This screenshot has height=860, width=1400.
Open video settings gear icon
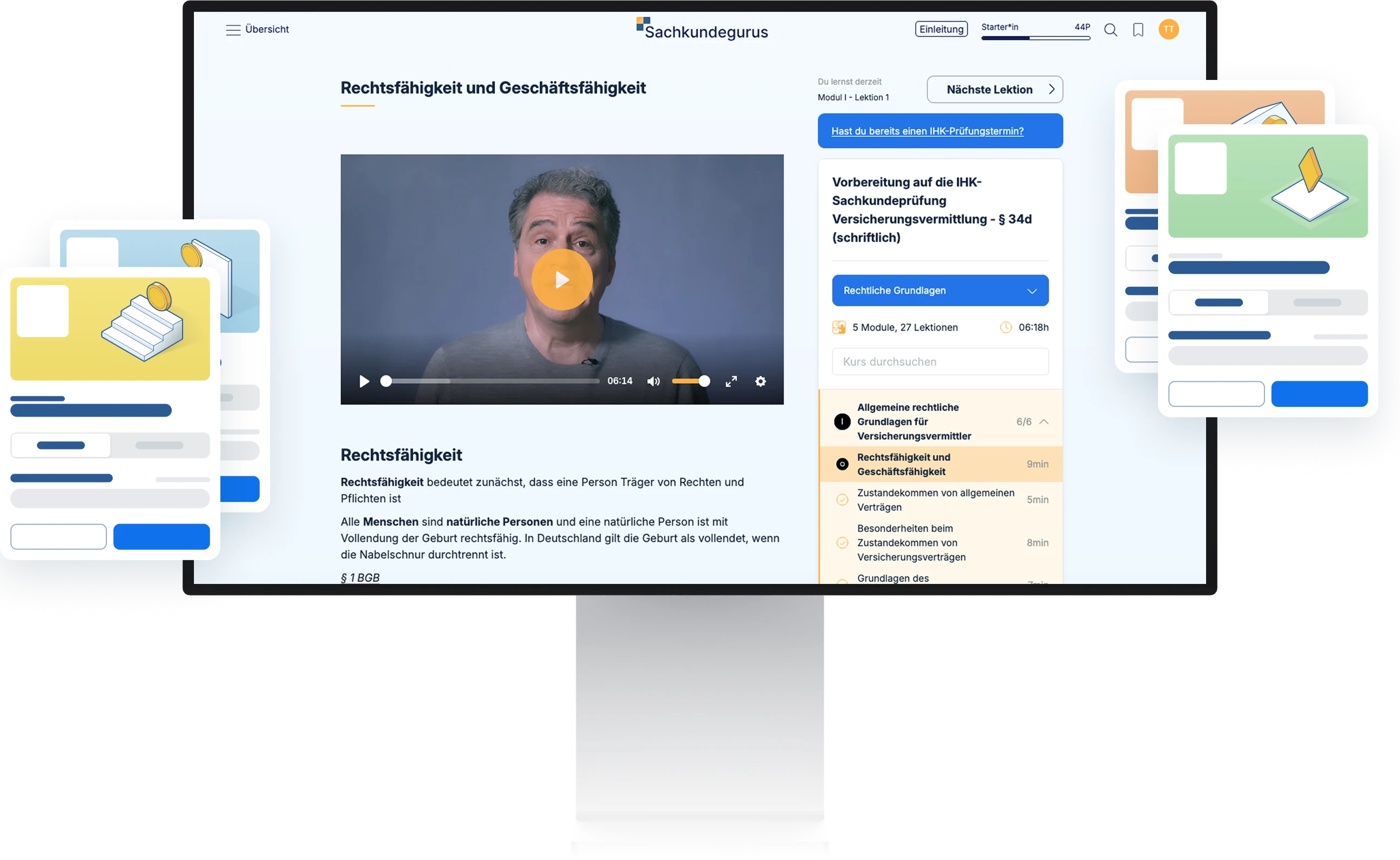tap(760, 381)
